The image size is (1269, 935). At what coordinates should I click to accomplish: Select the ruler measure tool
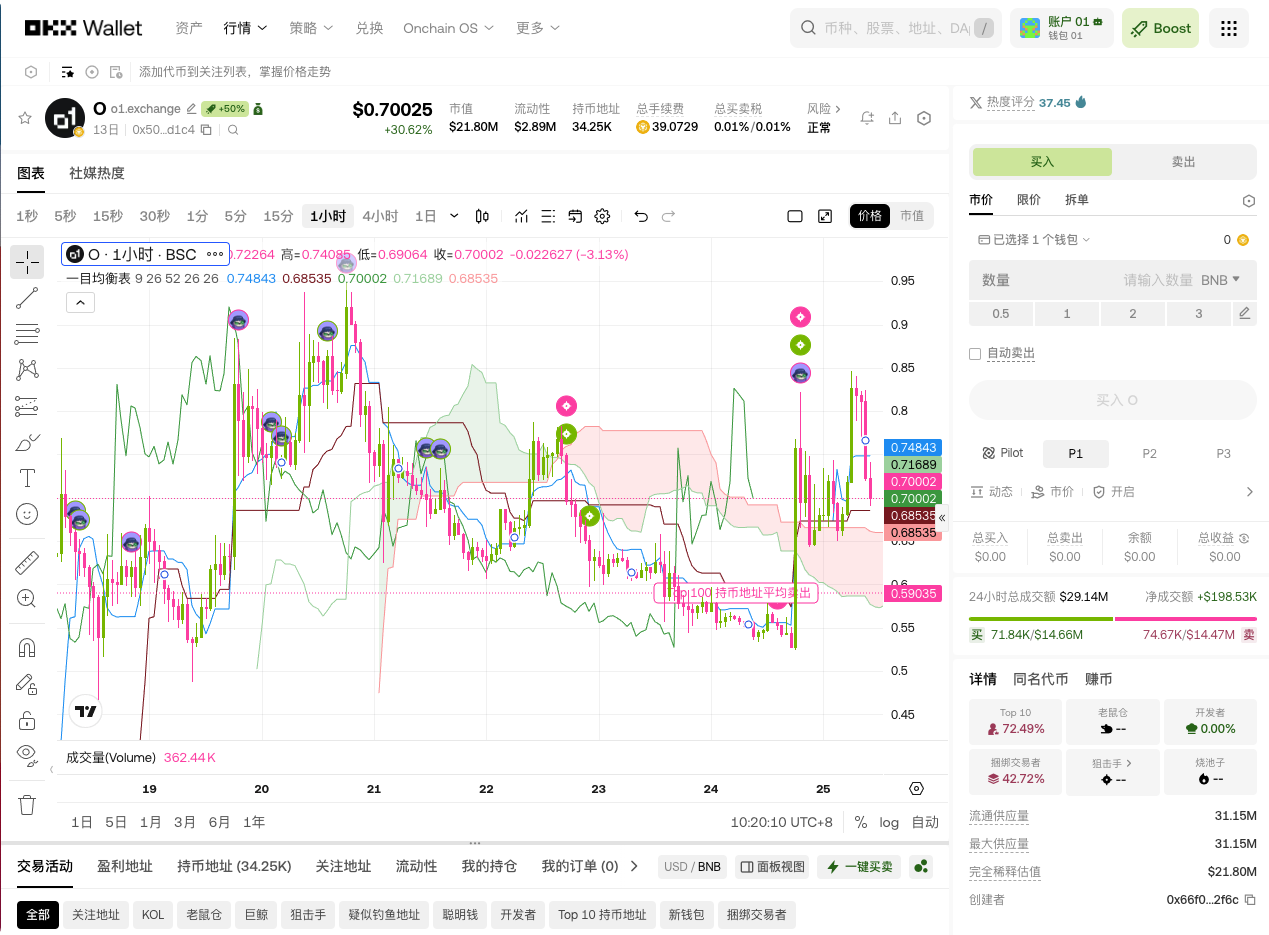point(27,563)
